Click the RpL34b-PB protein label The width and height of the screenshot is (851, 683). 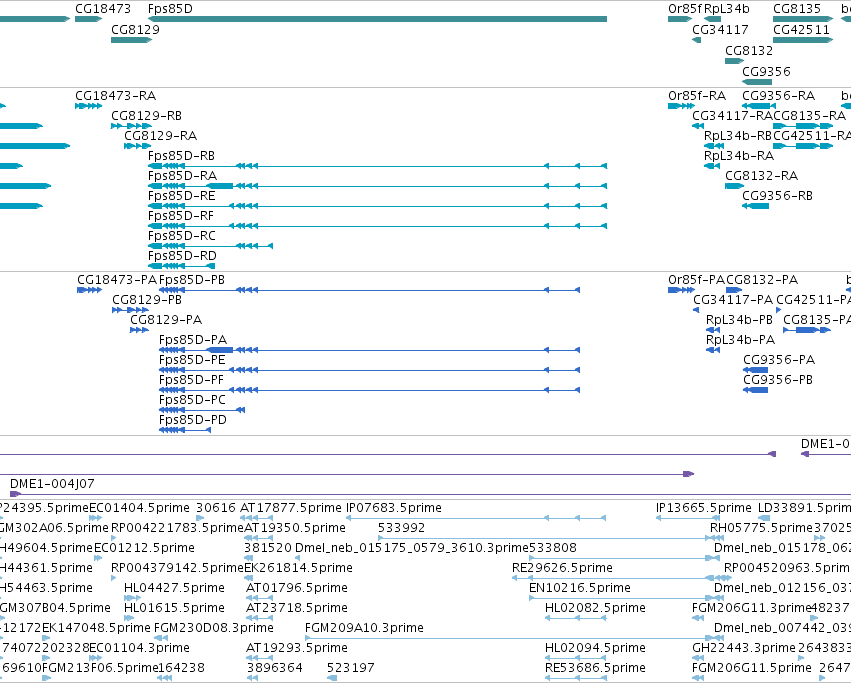tap(739, 320)
